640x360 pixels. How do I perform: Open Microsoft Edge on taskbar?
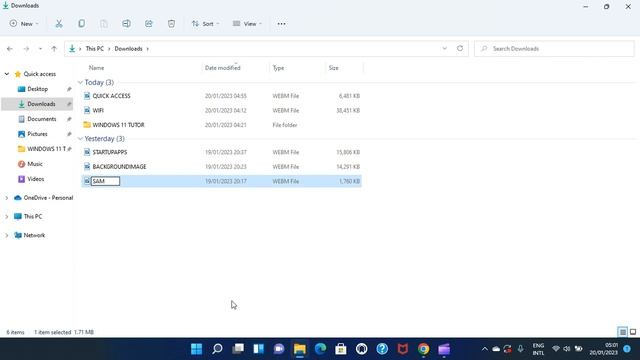pyautogui.click(x=320, y=349)
